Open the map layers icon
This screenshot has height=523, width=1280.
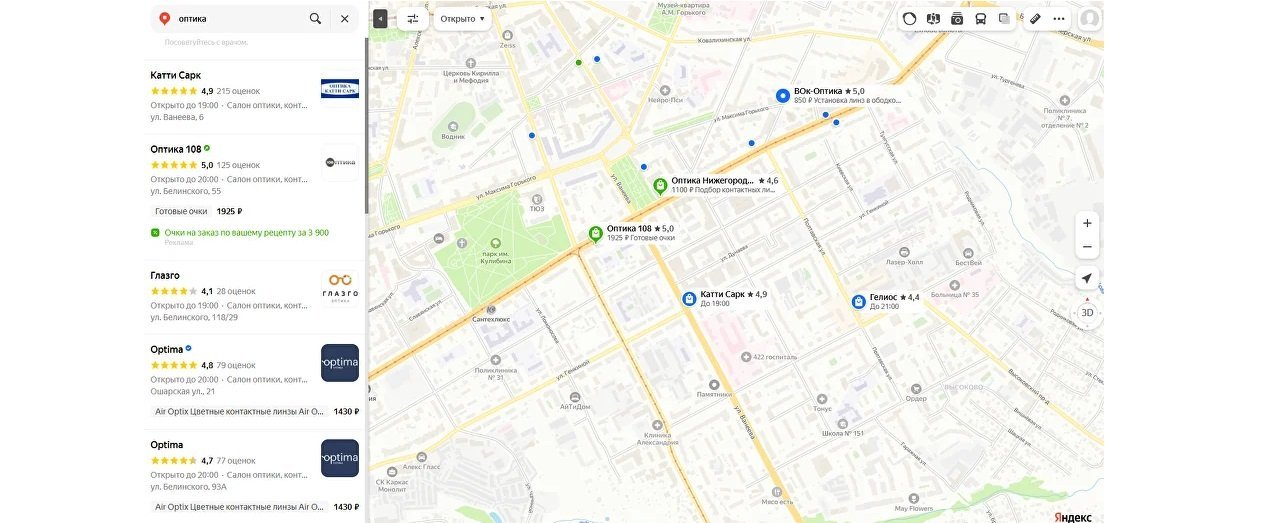pyautogui.click(x=1005, y=18)
